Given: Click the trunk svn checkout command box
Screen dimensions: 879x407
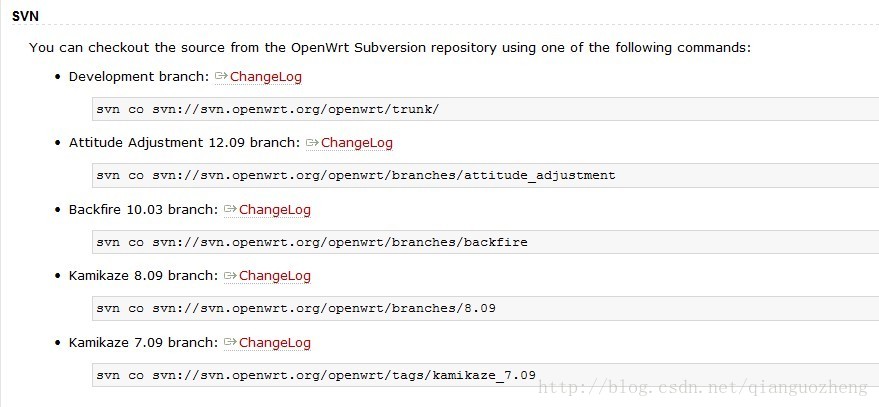Looking at the screenshot, I should 485,109.
